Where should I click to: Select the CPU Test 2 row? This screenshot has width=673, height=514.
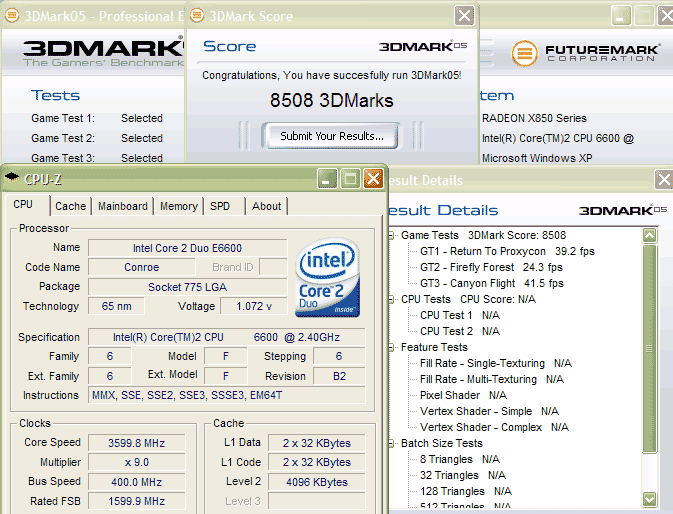pyautogui.click(x=460, y=331)
